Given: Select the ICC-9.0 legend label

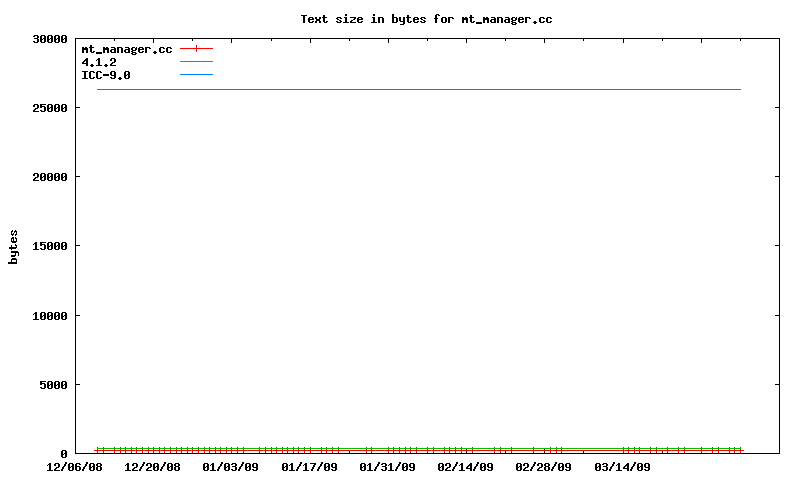Looking at the screenshot, I should (x=106, y=75).
